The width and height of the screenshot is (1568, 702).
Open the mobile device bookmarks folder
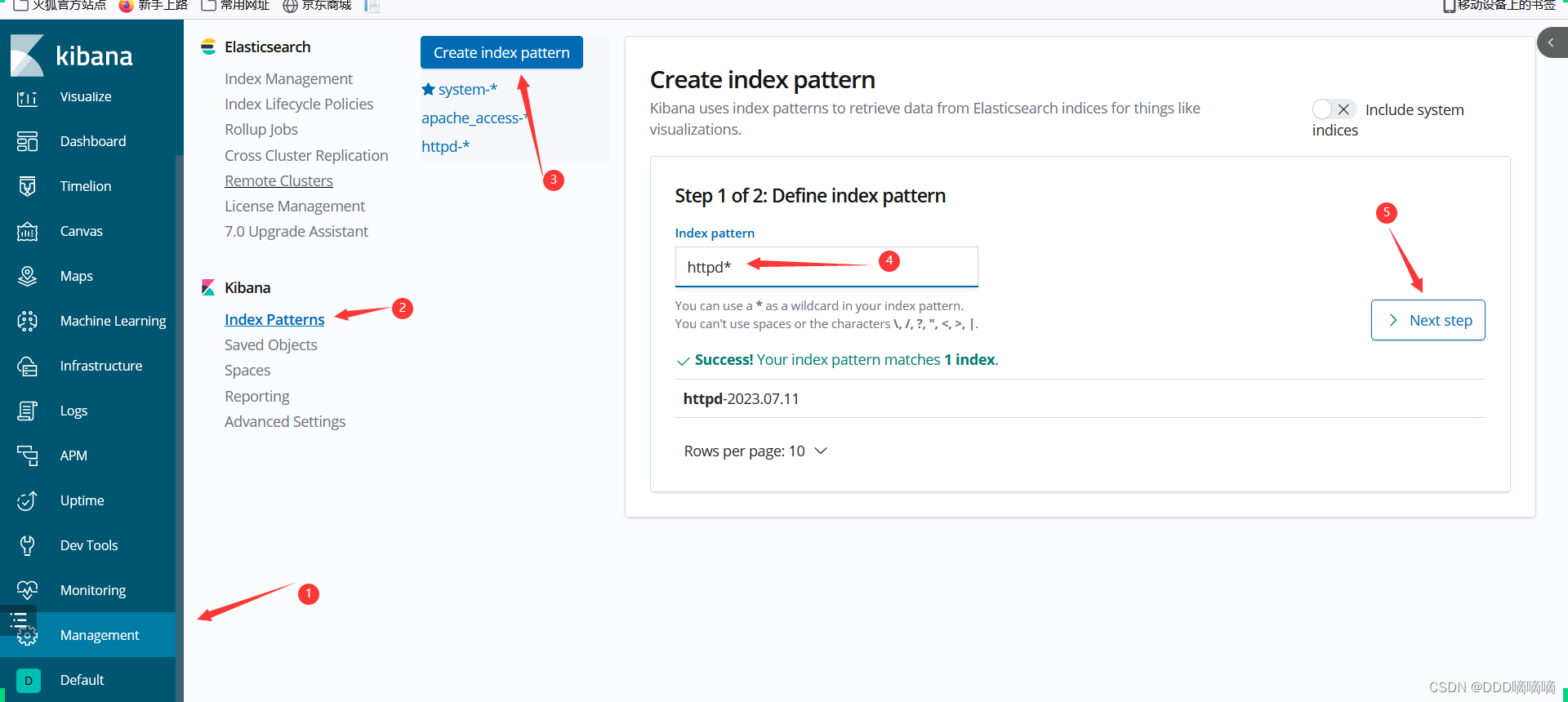[x=1499, y=6]
